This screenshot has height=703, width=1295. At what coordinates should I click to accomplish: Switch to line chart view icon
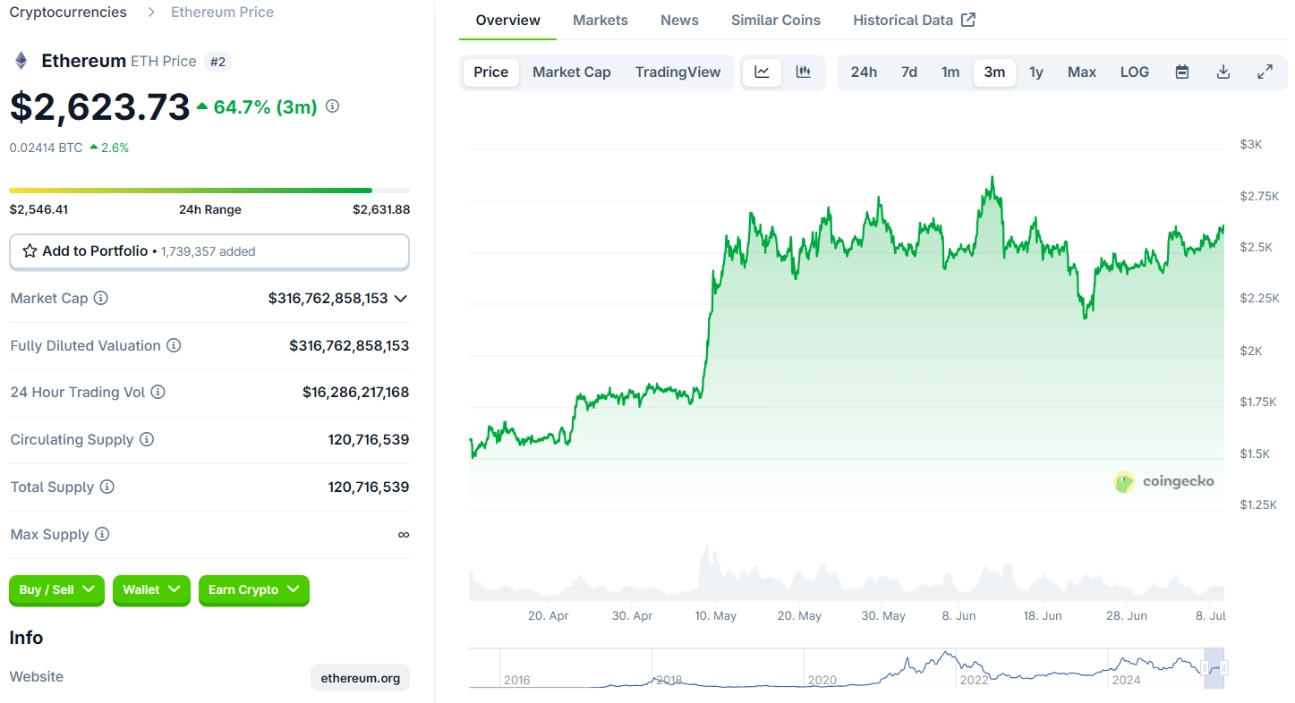point(762,72)
